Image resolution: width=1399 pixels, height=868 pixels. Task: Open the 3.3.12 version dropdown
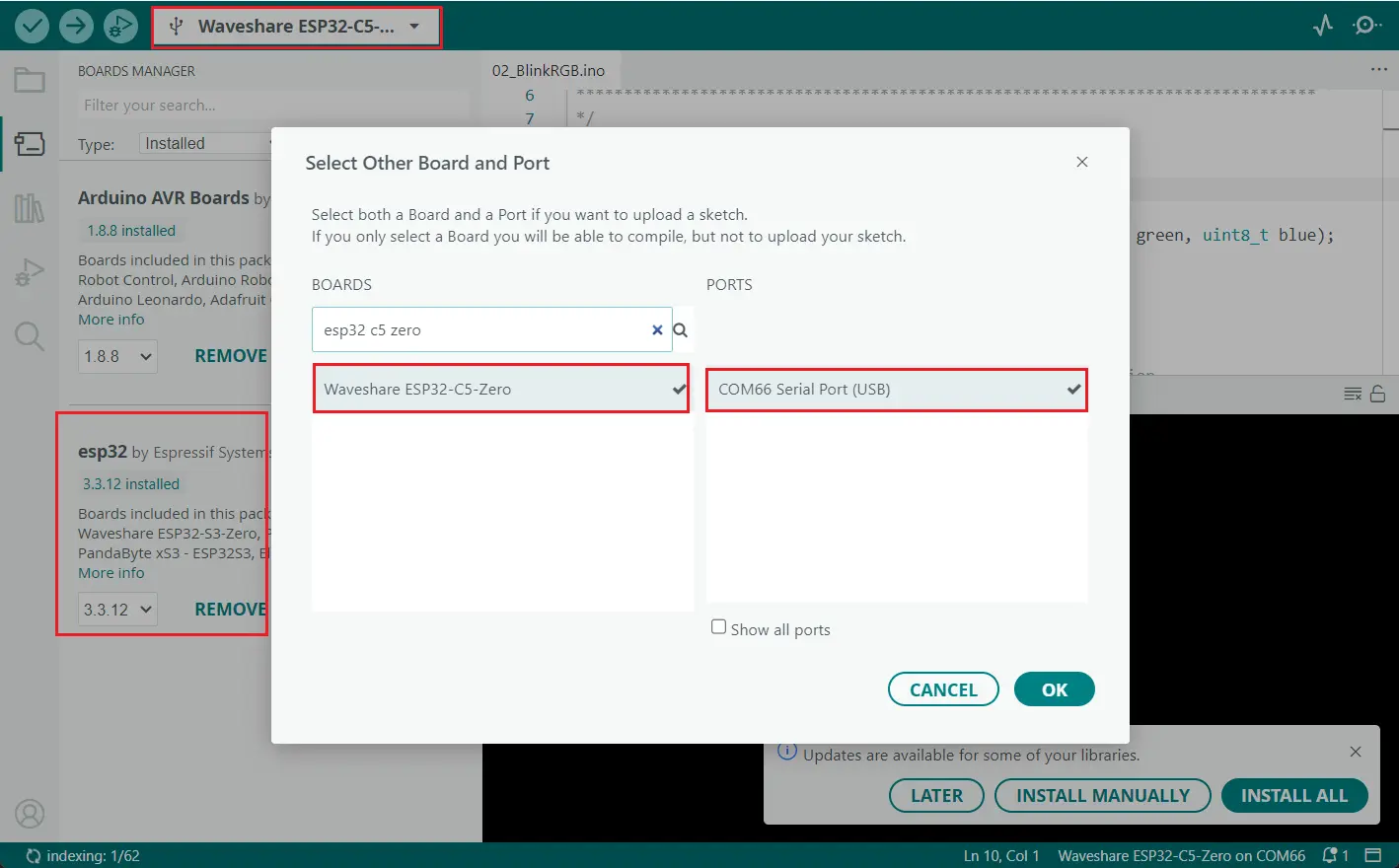(117, 610)
